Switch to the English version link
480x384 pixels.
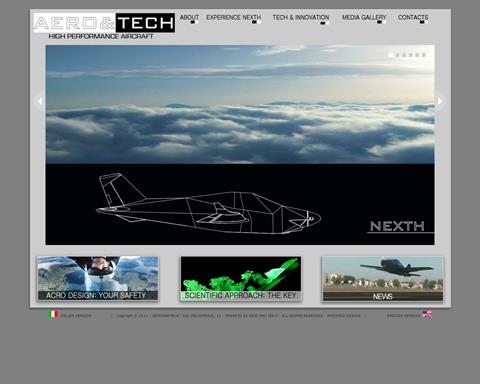(x=403, y=315)
